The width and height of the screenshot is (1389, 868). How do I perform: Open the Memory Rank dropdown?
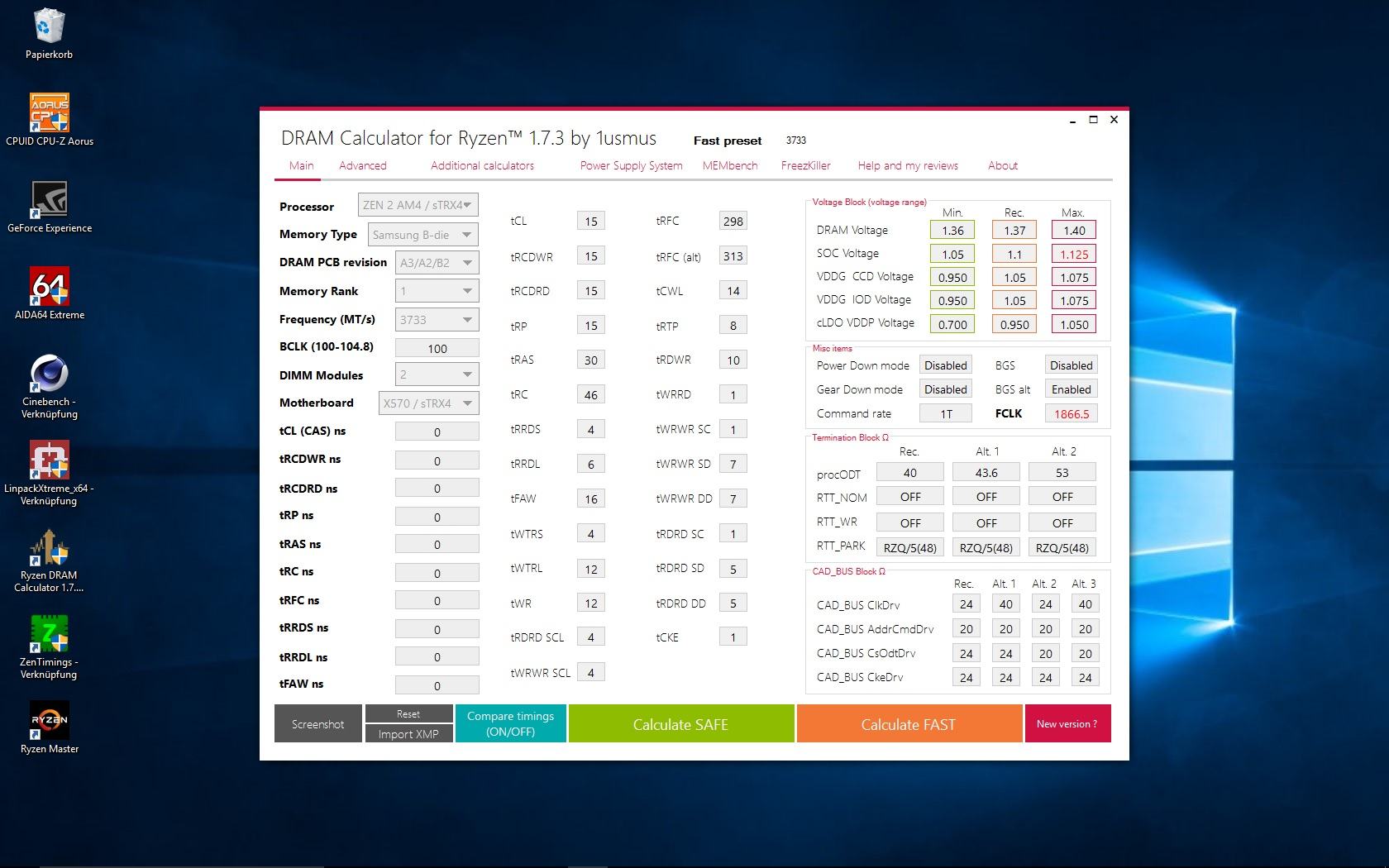(x=437, y=291)
